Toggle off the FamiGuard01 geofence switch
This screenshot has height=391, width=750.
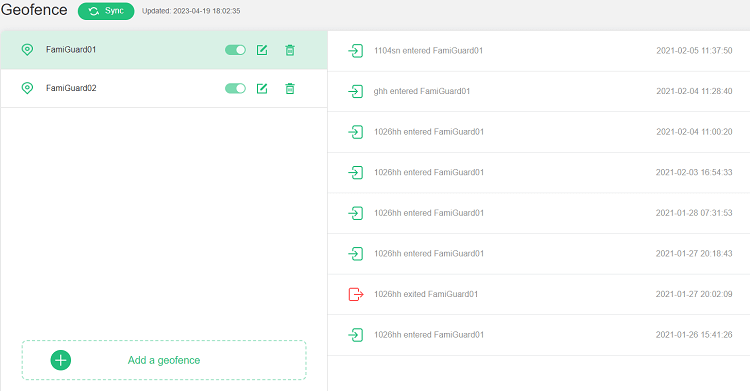click(x=235, y=50)
